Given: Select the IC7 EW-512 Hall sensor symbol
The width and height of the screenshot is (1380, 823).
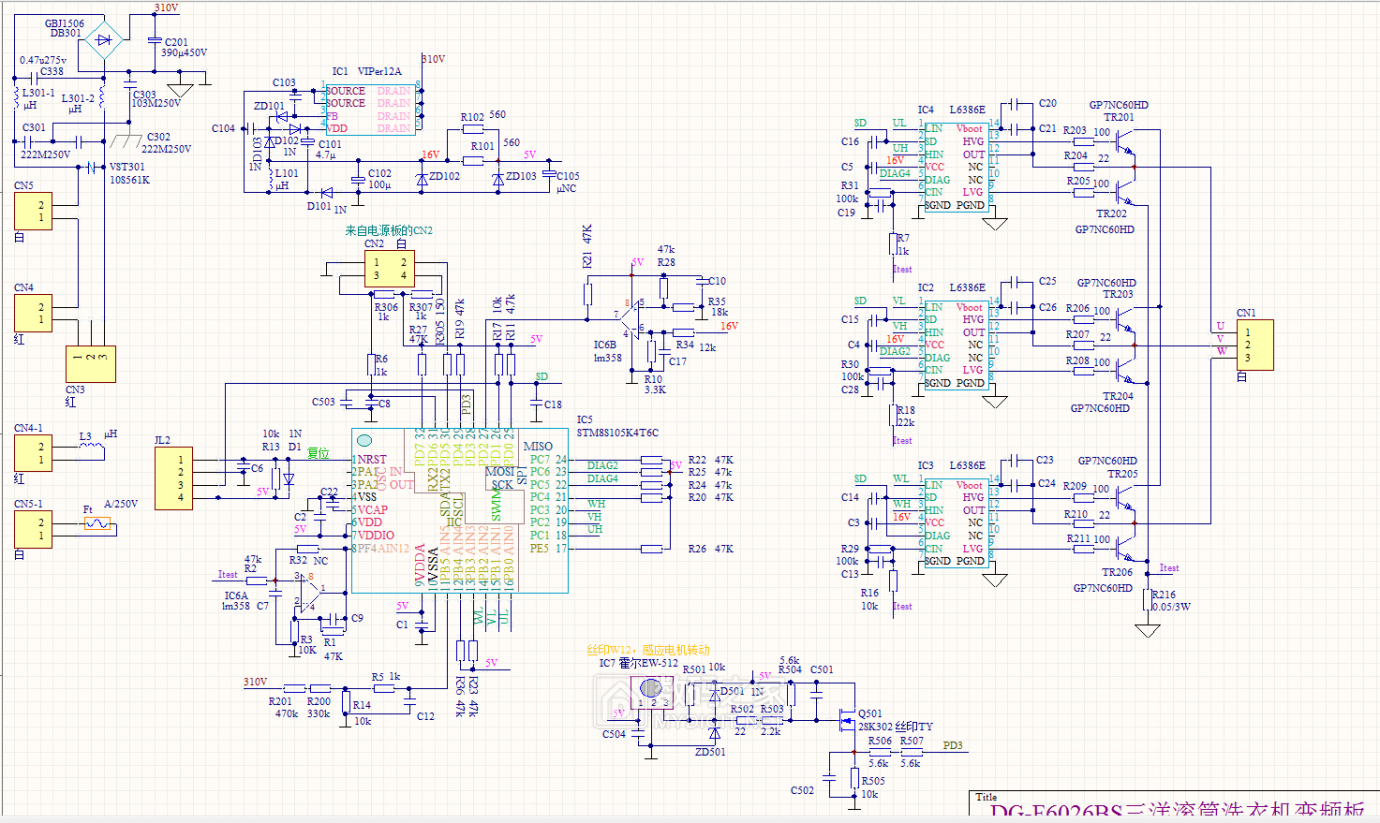Looking at the screenshot, I should coord(653,694).
